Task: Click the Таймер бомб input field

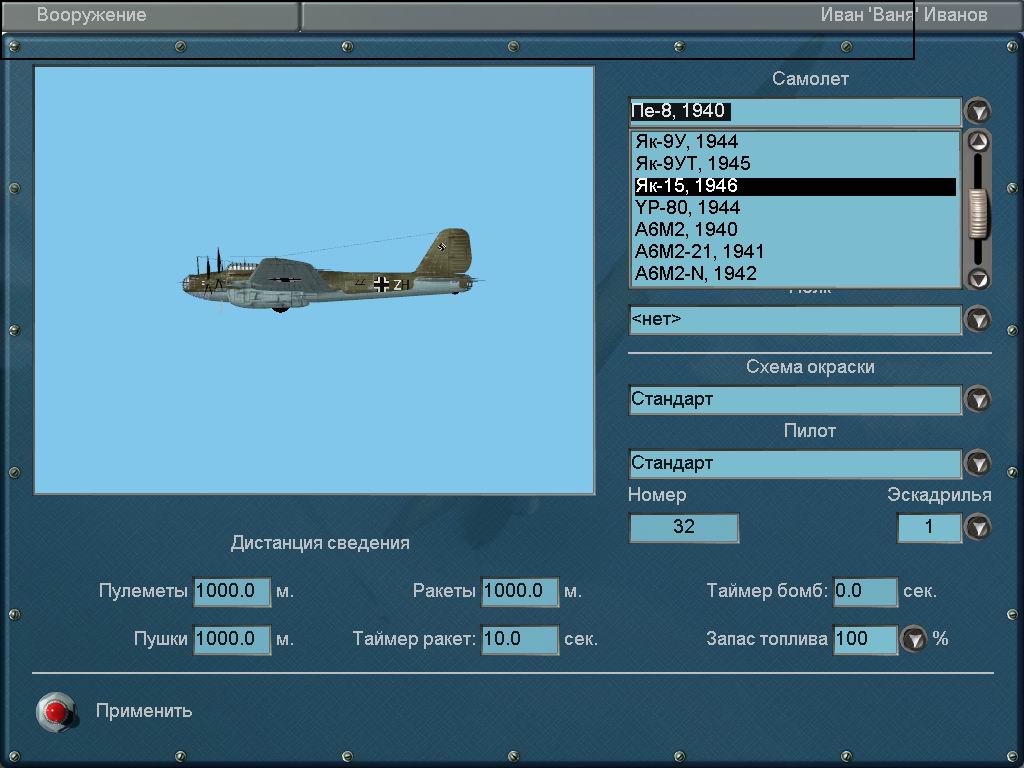Action: click(x=865, y=591)
